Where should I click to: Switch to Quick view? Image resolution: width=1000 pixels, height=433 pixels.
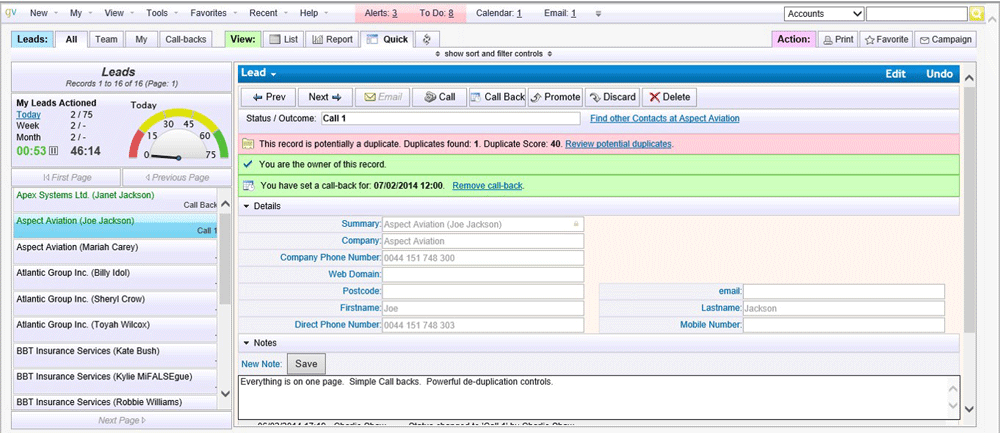pyautogui.click(x=387, y=39)
